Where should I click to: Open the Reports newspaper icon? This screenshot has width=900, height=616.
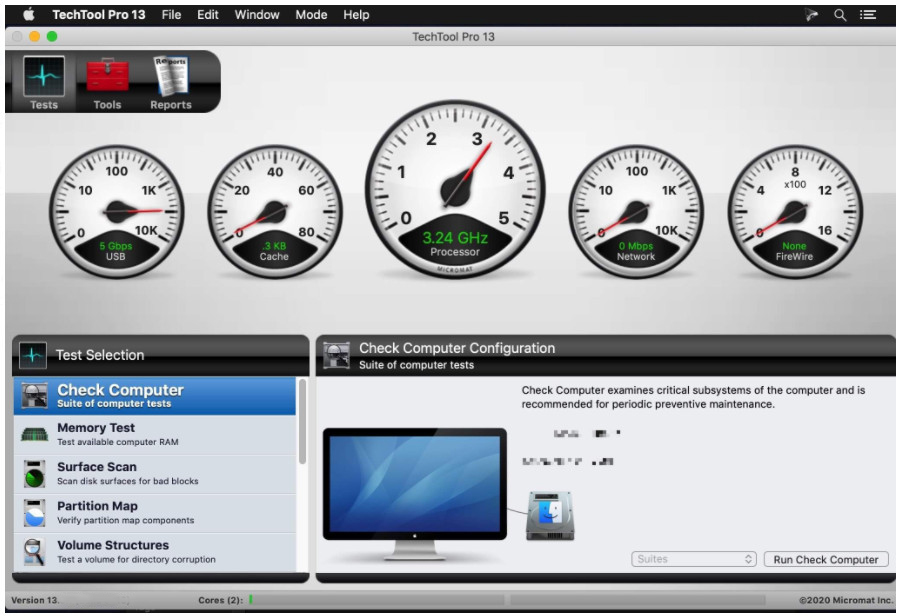170,75
